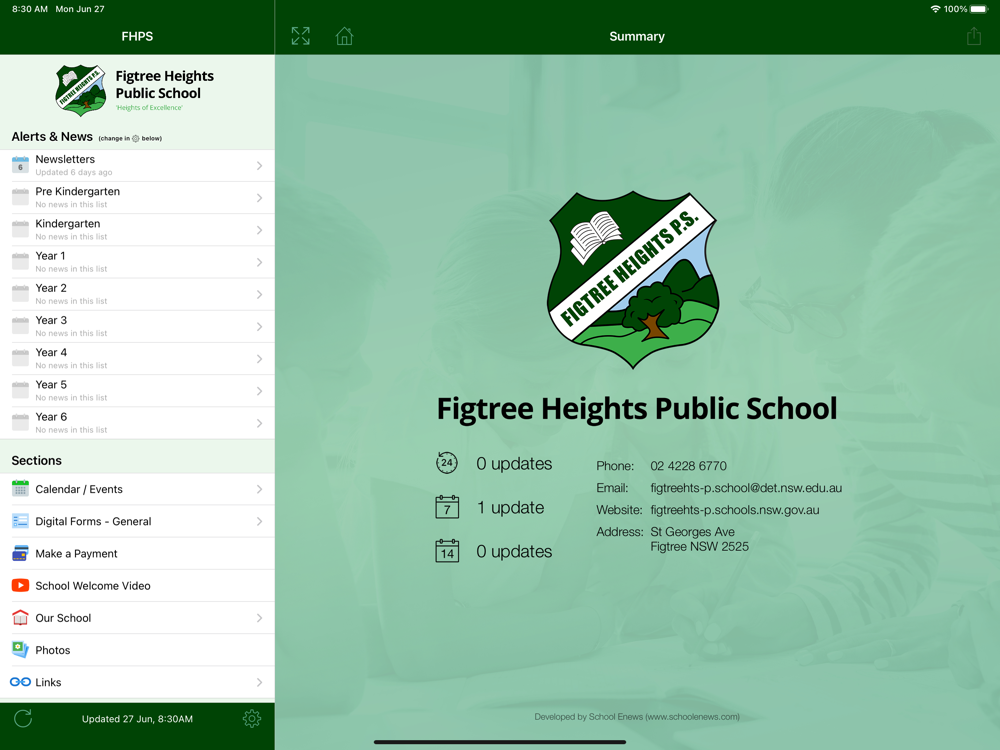Tap 'Updated 27 Jun, 8:30AM' status text

point(137,719)
